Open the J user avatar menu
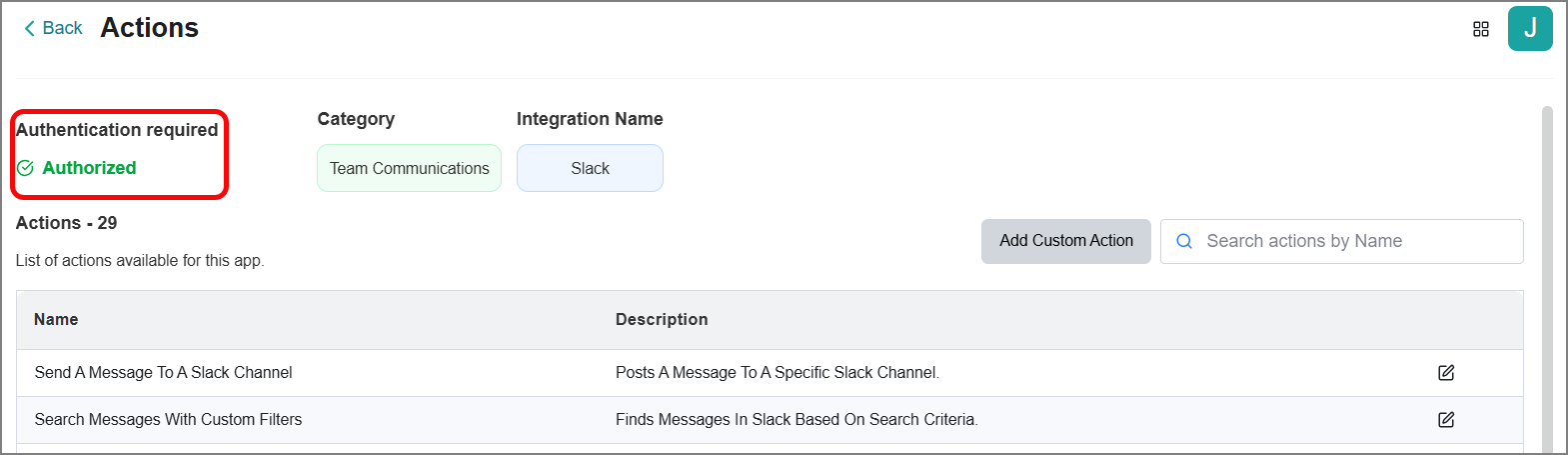Image resolution: width=1568 pixels, height=455 pixels. (x=1530, y=28)
